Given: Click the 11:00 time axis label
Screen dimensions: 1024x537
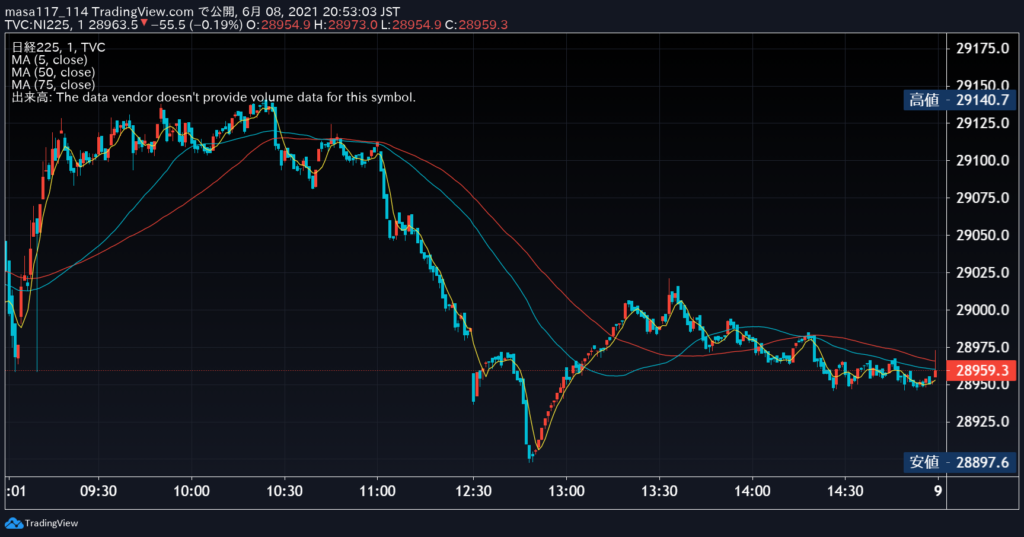Looking at the screenshot, I should pyautogui.click(x=377, y=491).
